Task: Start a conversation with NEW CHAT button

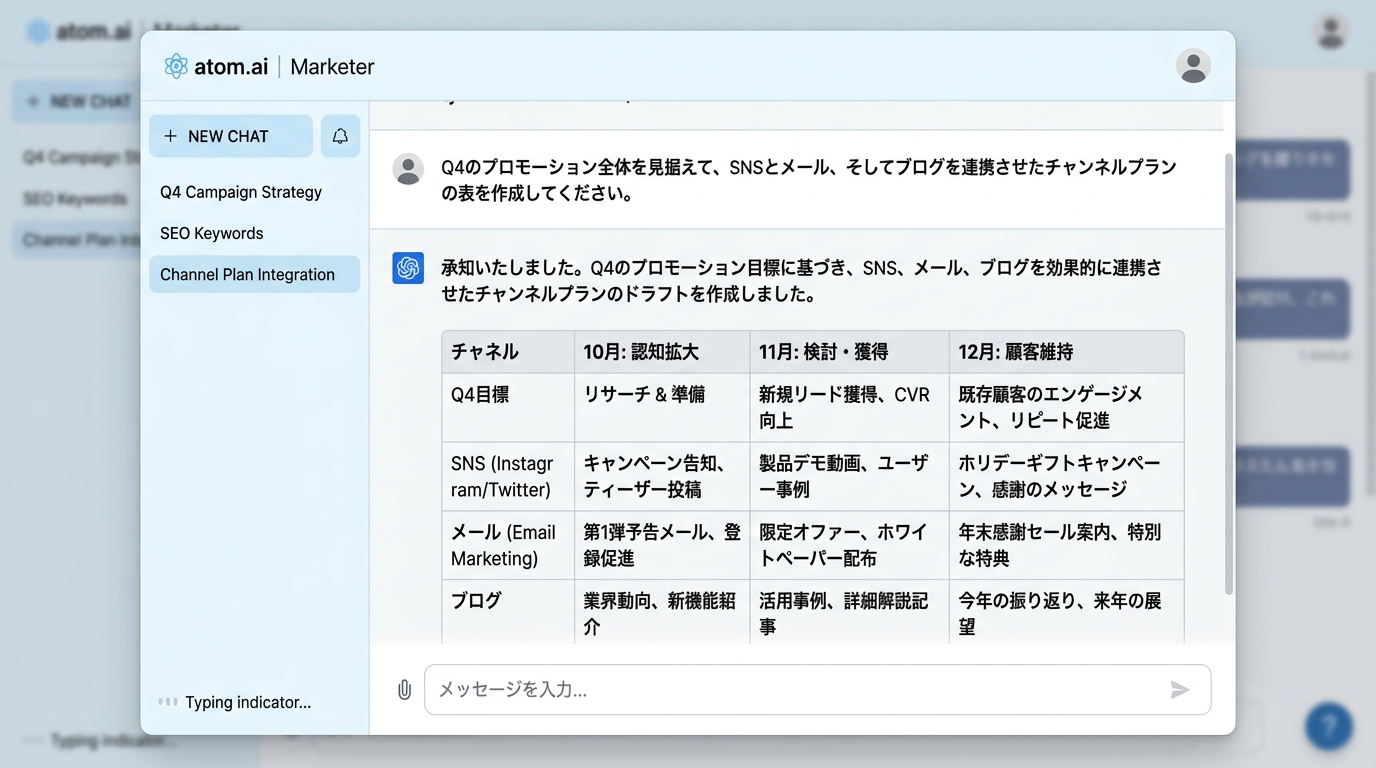Action: point(230,136)
